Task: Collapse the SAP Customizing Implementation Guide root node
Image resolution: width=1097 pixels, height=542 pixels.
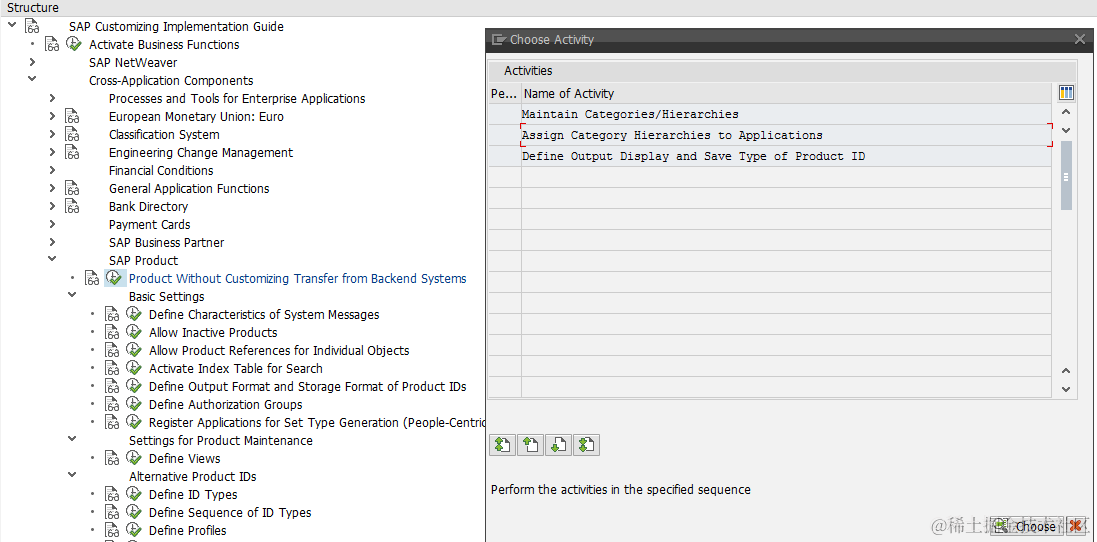Action: (x=12, y=25)
